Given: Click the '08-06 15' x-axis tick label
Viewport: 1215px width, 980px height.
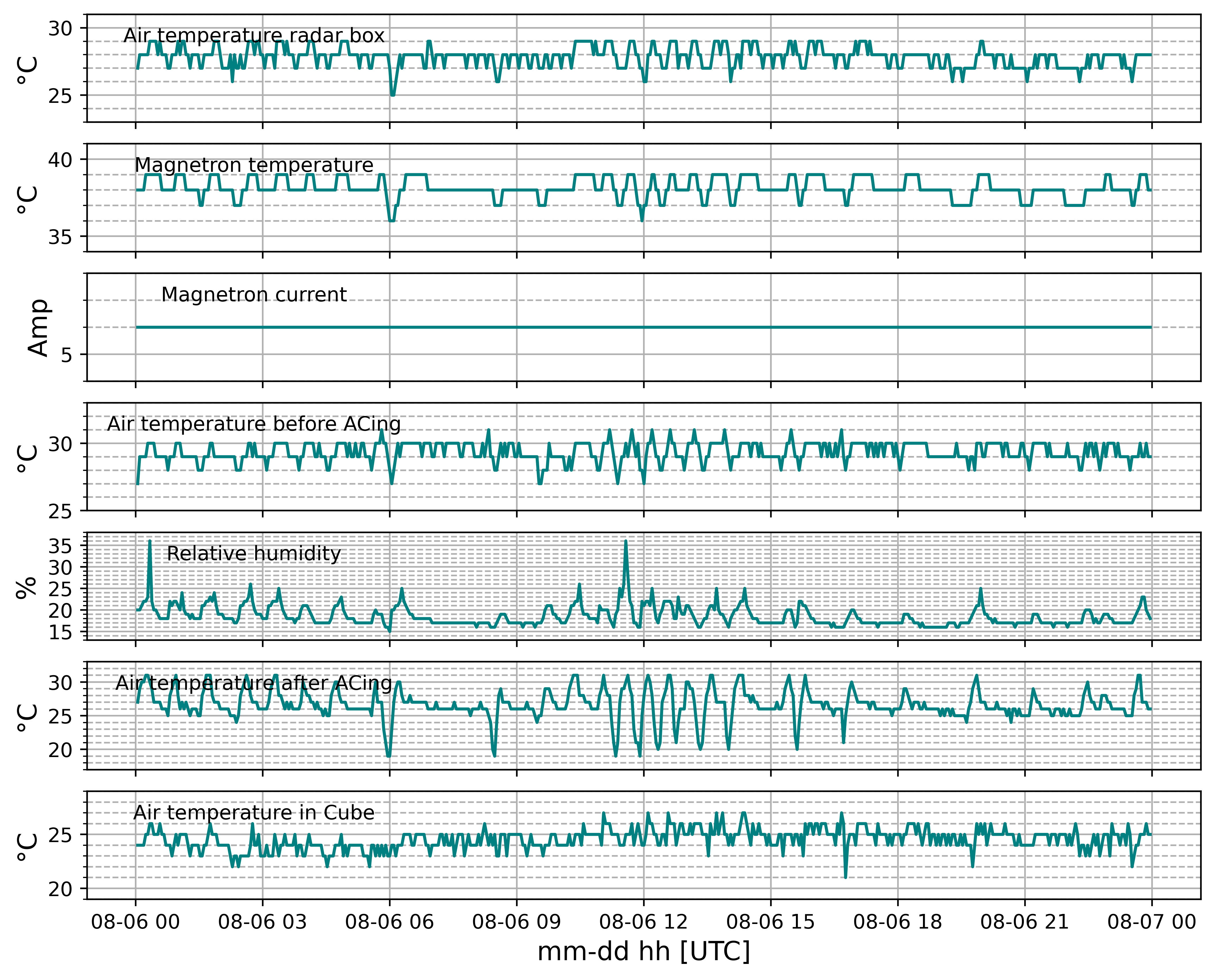Looking at the screenshot, I should [x=770, y=922].
